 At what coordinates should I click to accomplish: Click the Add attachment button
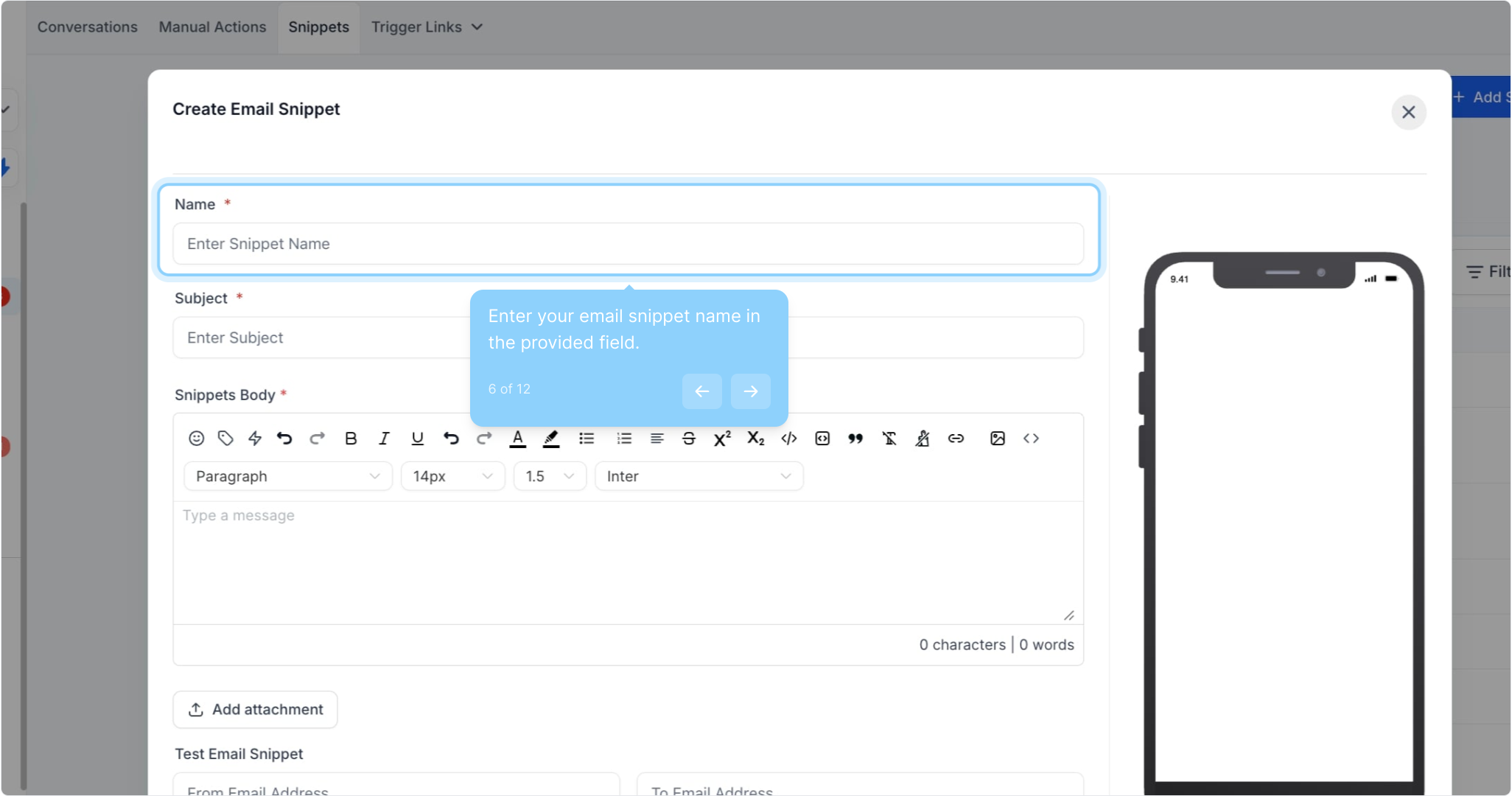(255, 709)
